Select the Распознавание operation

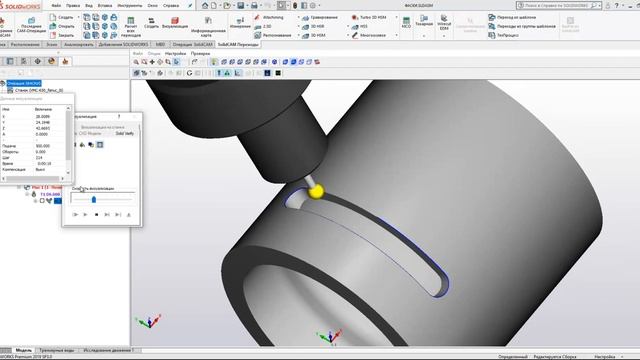coord(273,35)
